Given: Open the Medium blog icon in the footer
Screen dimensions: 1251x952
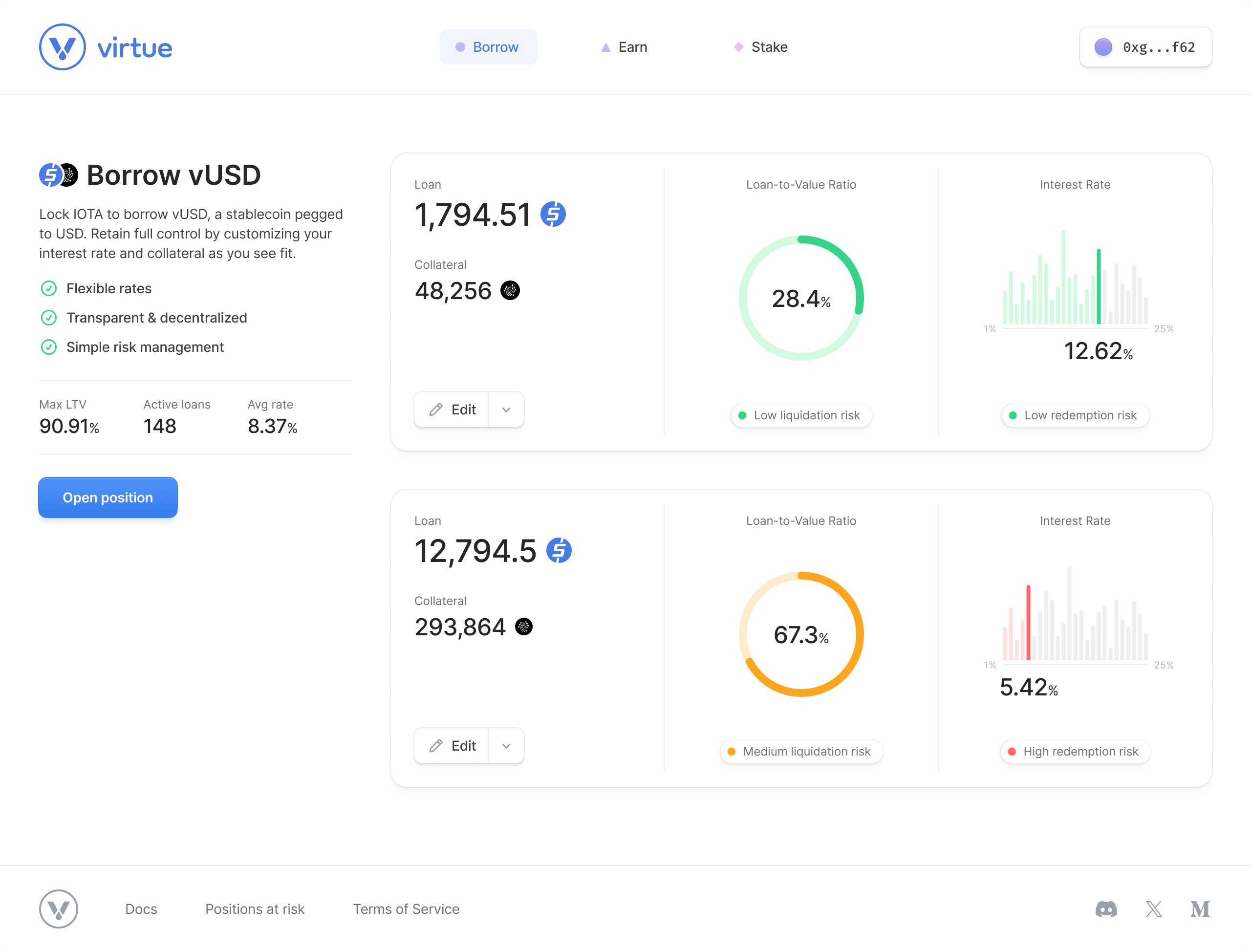Looking at the screenshot, I should (1199, 909).
